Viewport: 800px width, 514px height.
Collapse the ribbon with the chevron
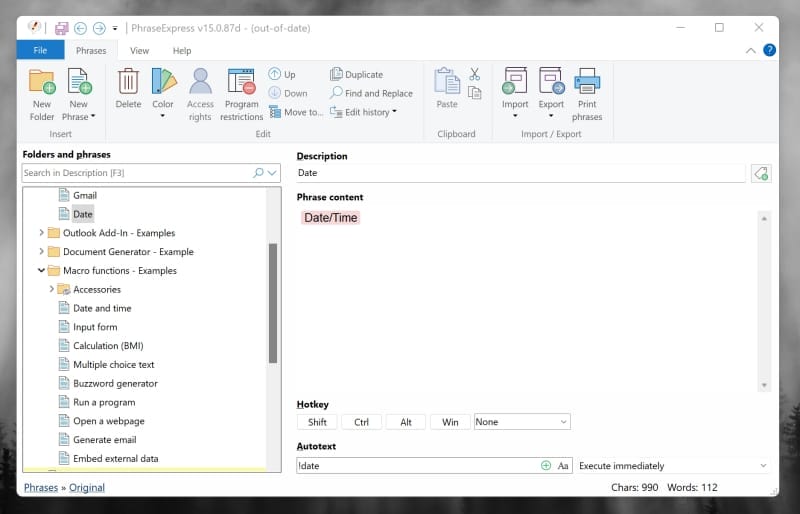pos(751,51)
